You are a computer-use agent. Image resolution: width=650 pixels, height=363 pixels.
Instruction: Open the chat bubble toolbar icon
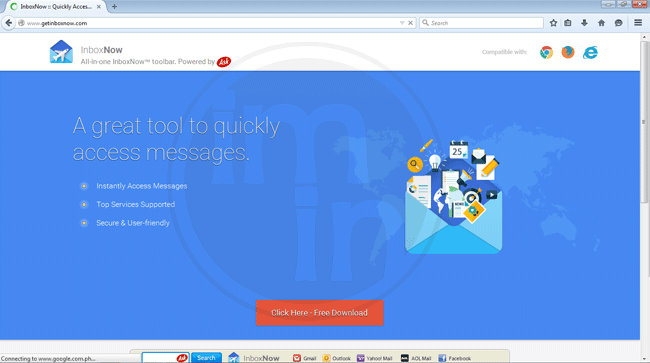click(x=618, y=23)
